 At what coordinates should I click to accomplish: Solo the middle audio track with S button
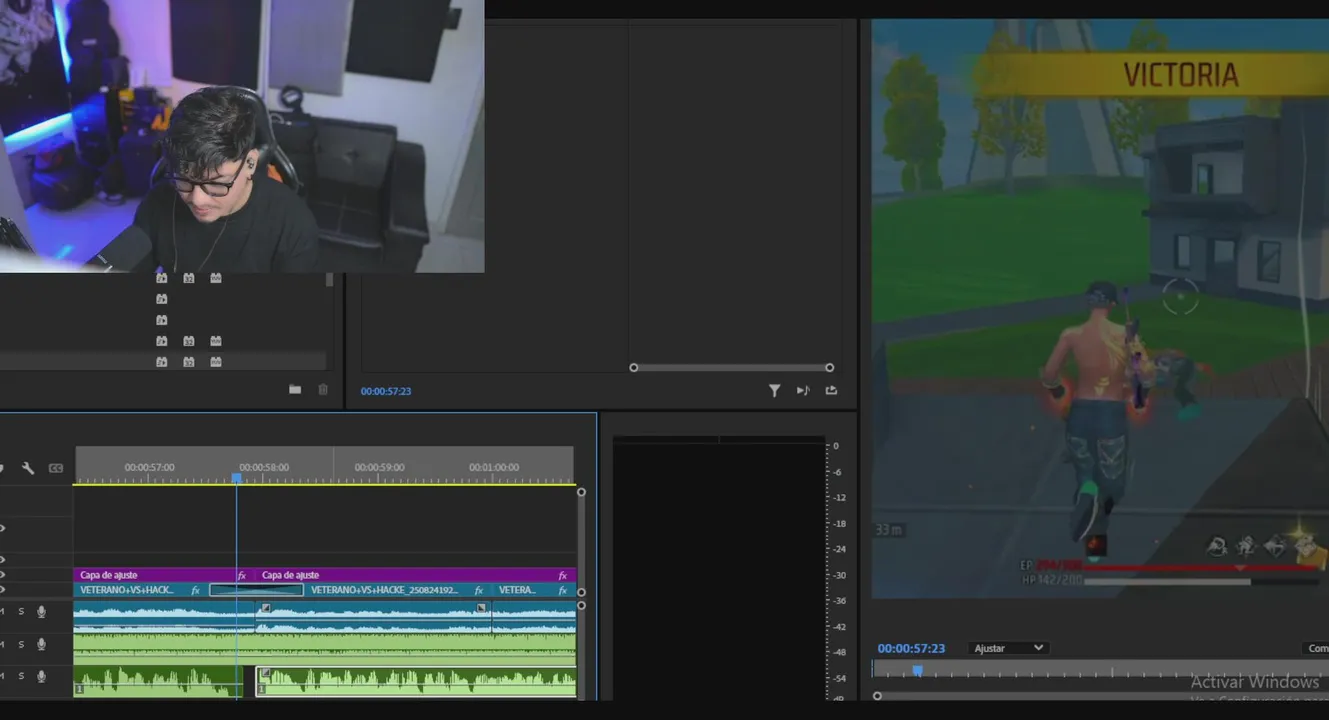[21, 644]
